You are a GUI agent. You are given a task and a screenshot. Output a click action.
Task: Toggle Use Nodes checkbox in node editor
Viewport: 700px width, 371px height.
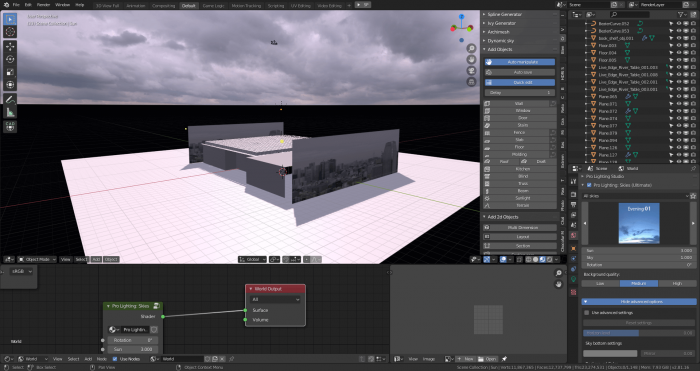pyautogui.click(x=115, y=359)
